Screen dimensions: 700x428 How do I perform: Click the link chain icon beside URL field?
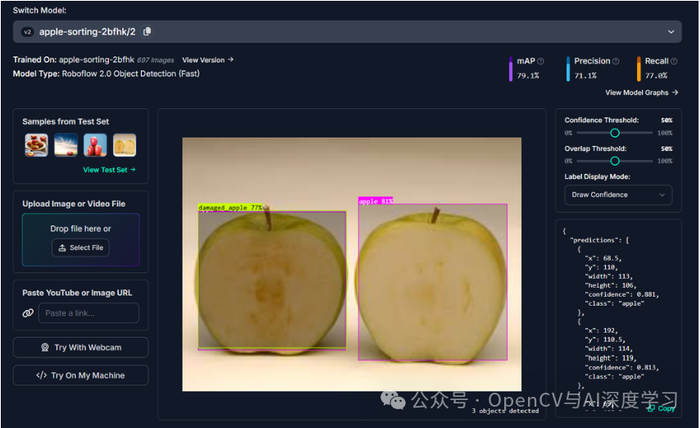pos(28,313)
